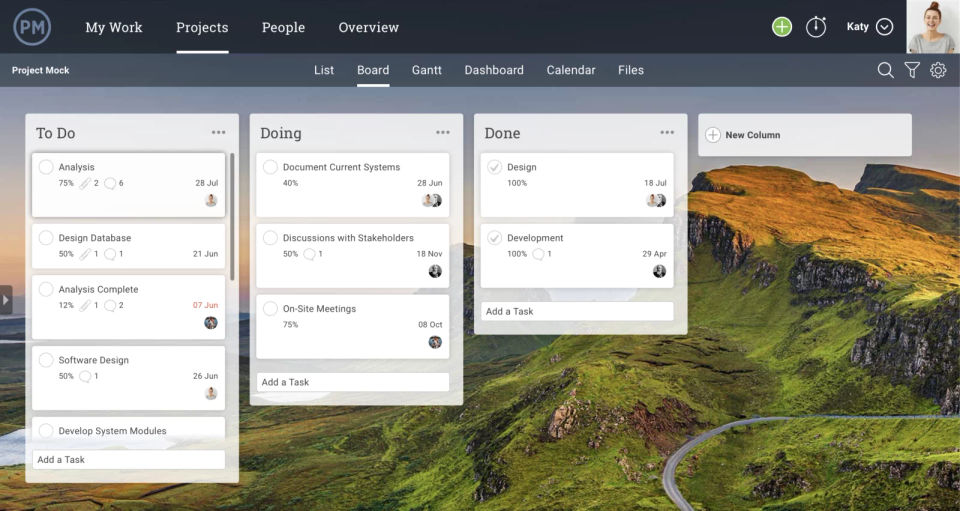Mark Analysis Complete task as done
Viewport: 960px width, 511px height.
pyautogui.click(x=46, y=289)
